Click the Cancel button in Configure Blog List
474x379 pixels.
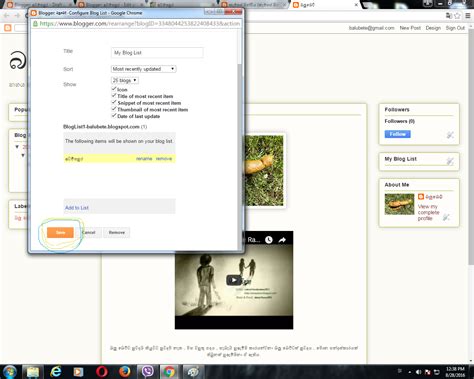89,232
